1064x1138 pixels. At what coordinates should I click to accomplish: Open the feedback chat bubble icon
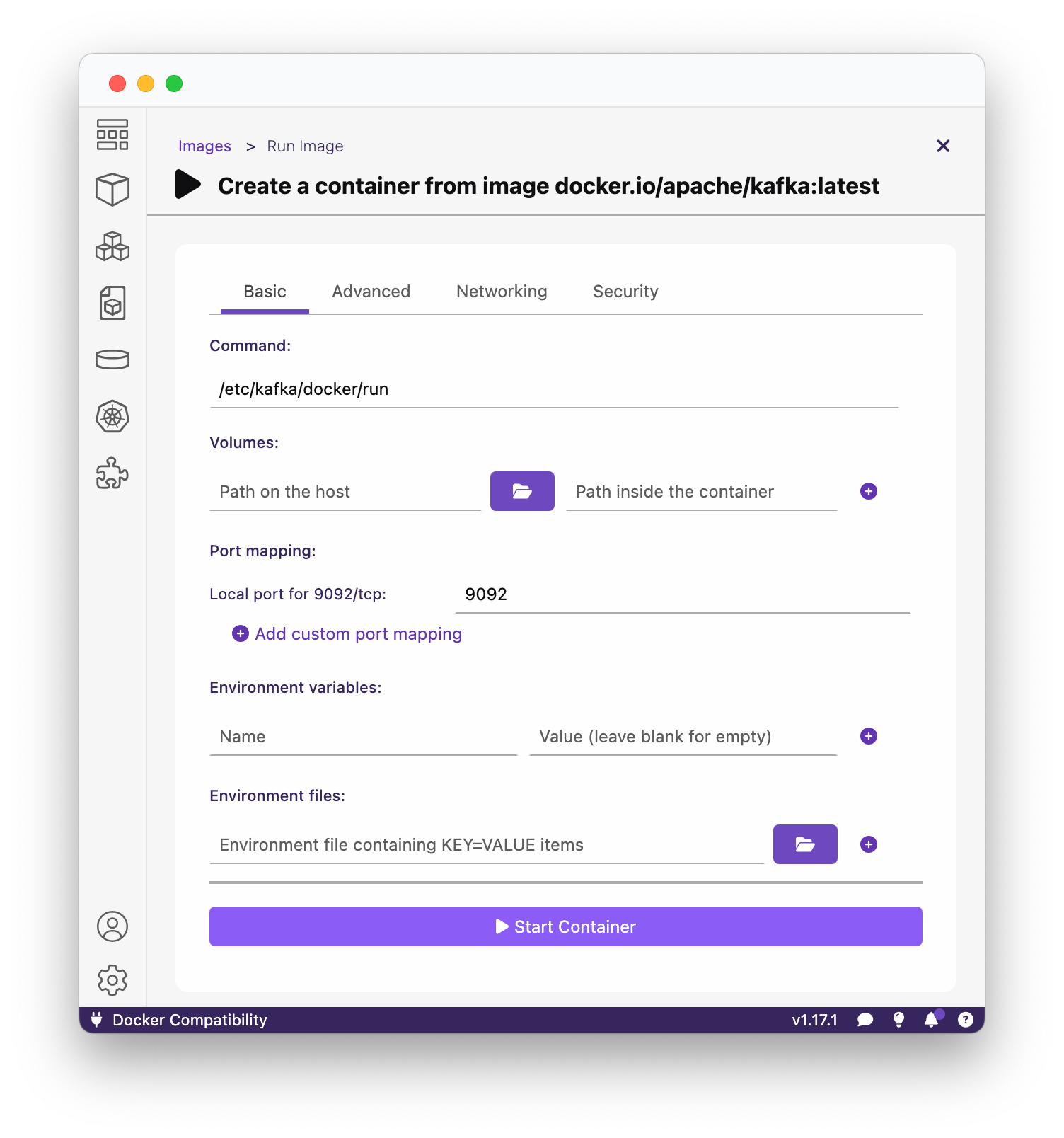click(x=865, y=1020)
